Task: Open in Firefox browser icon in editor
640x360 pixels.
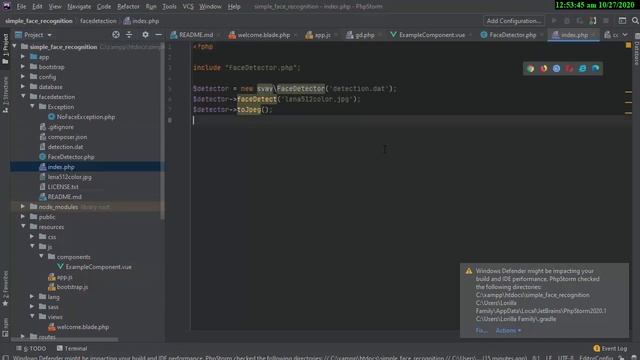Action: tap(543, 69)
